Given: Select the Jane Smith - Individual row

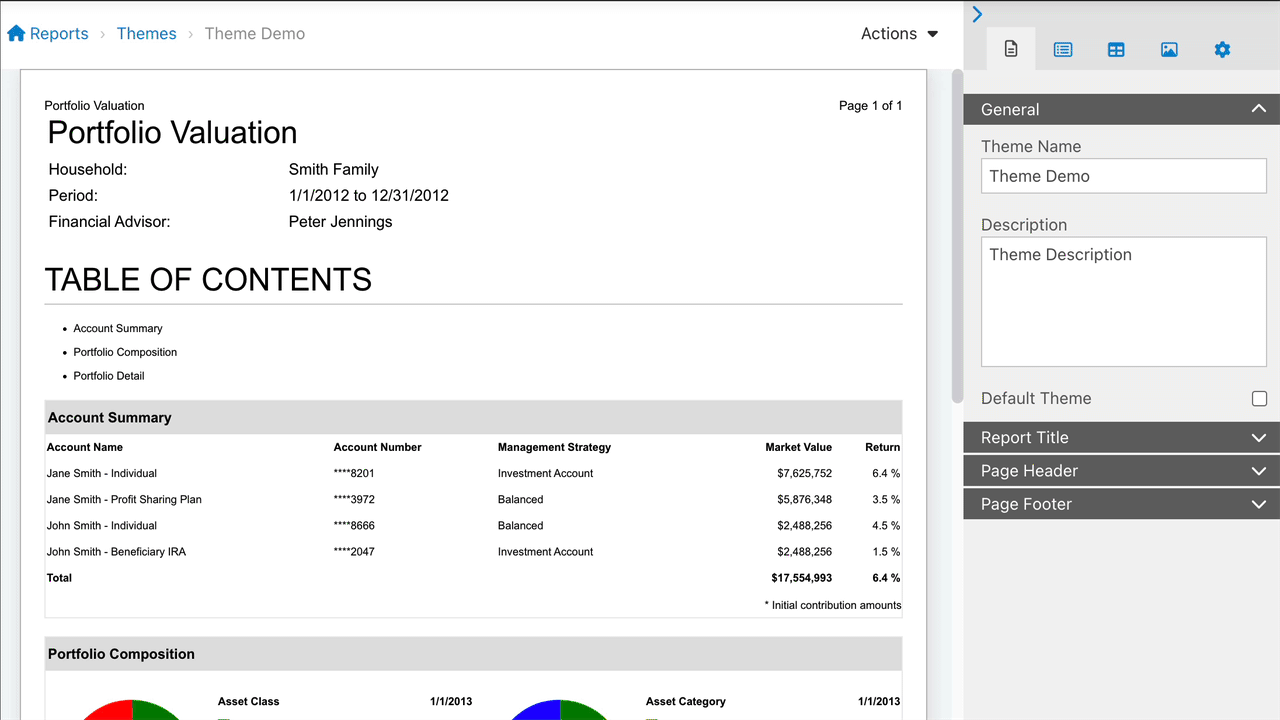Looking at the screenshot, I should (473, 473).
